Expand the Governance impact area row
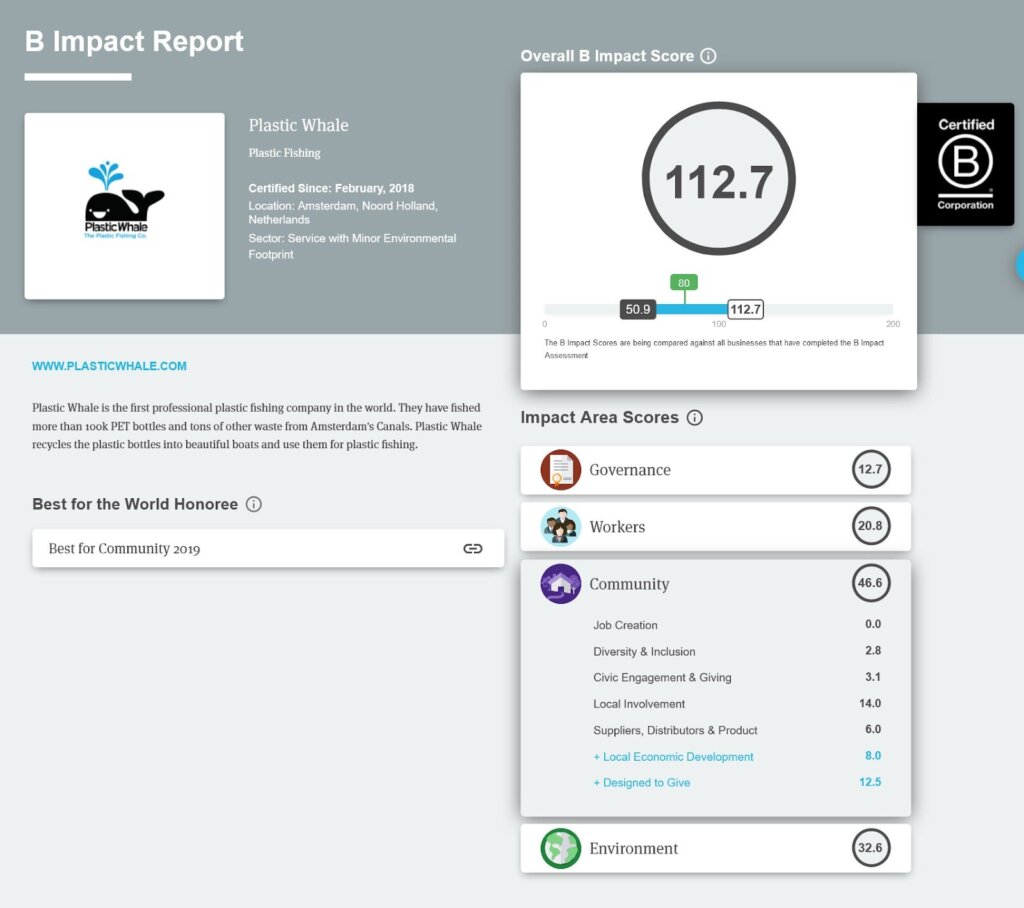 (716, 470)
